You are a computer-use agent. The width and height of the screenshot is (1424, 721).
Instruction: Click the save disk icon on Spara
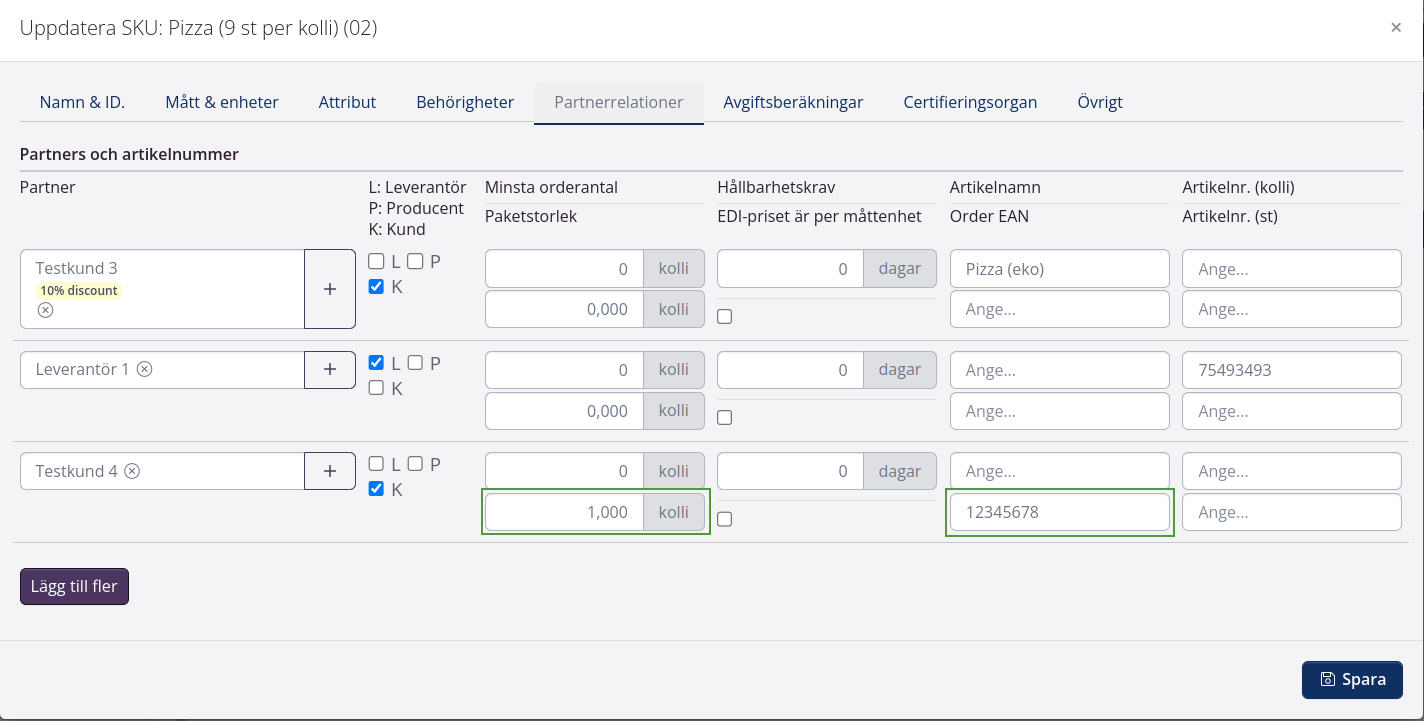coord(1330,679)
